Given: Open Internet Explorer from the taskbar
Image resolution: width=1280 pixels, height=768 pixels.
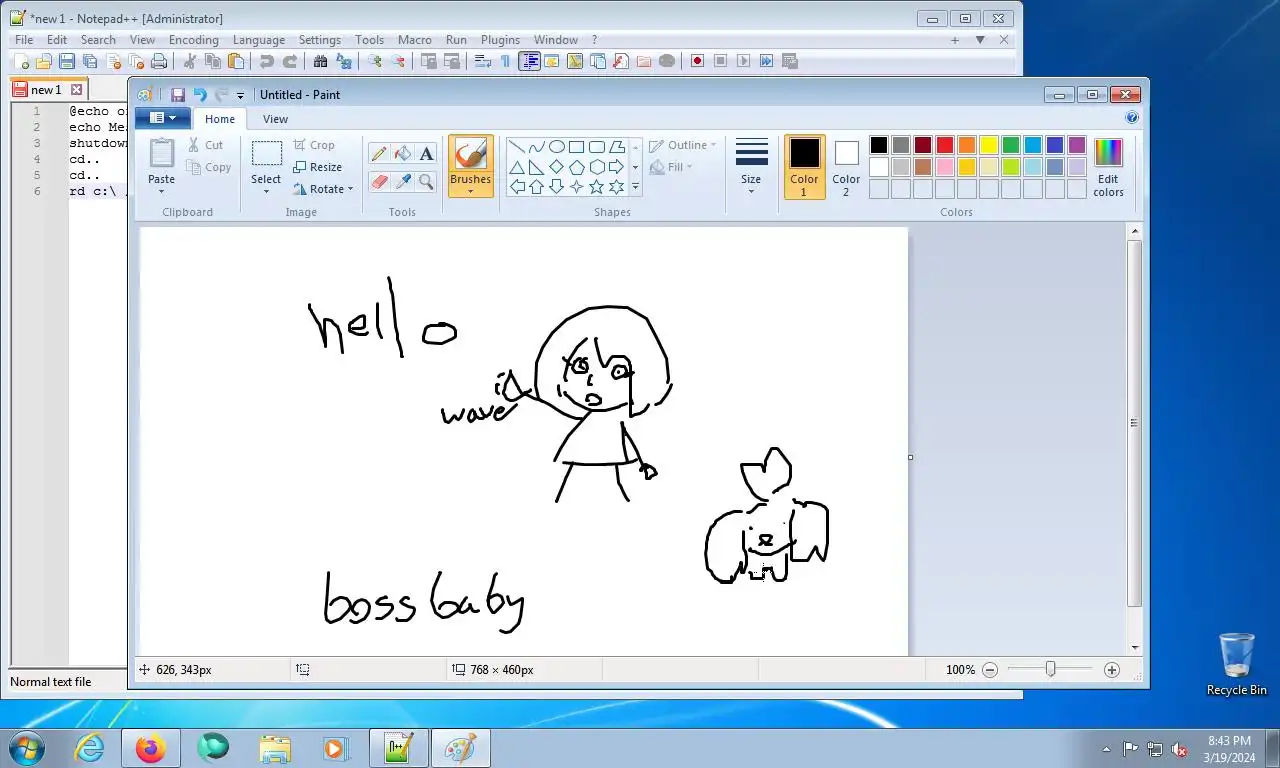Looking at the screenshot, I should [x=90, y=748].
